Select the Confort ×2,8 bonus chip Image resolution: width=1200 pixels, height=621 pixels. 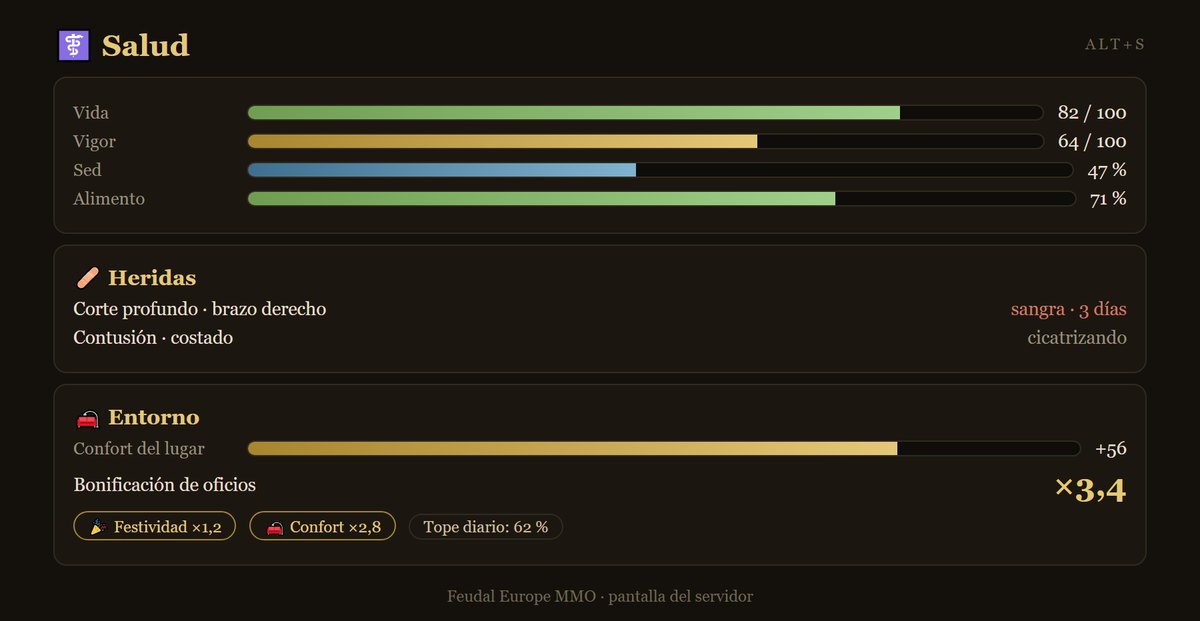322,526
